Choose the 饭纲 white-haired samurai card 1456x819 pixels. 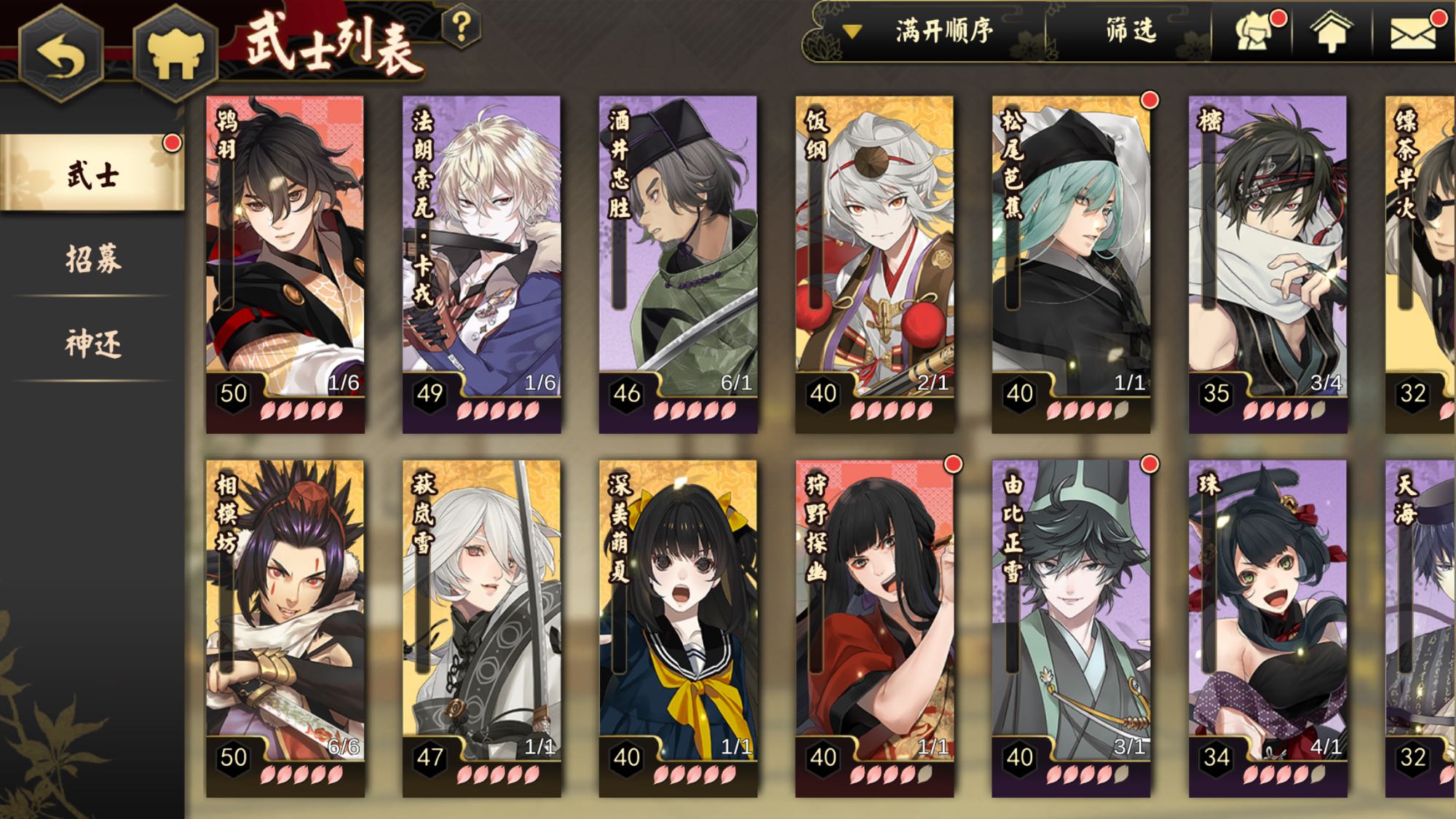click(x=875, y=264)
